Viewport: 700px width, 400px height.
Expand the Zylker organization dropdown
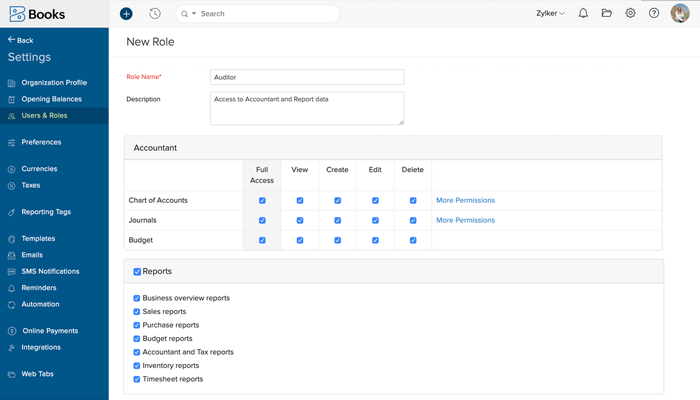(550, 14)
